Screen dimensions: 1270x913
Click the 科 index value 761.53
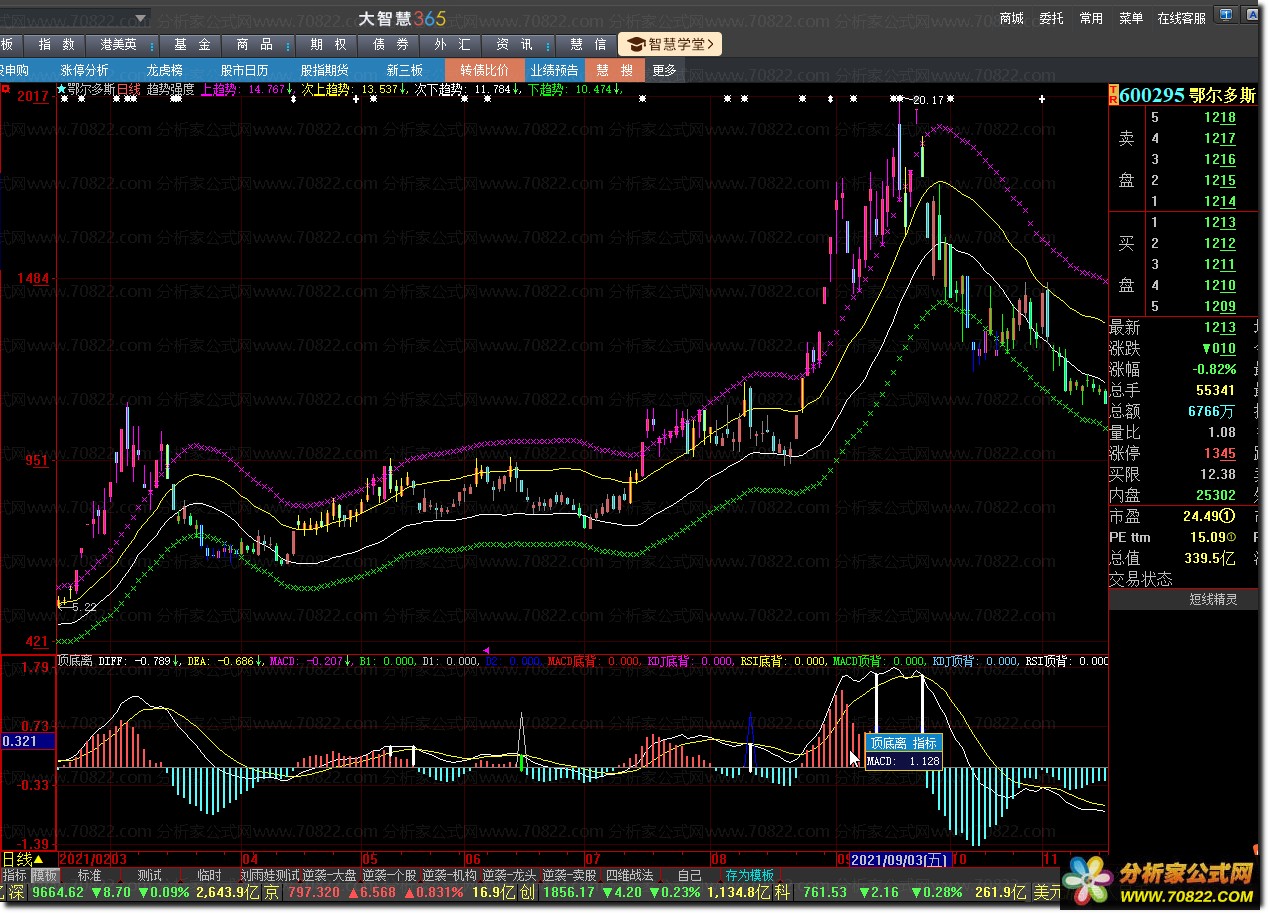[824, 892]
